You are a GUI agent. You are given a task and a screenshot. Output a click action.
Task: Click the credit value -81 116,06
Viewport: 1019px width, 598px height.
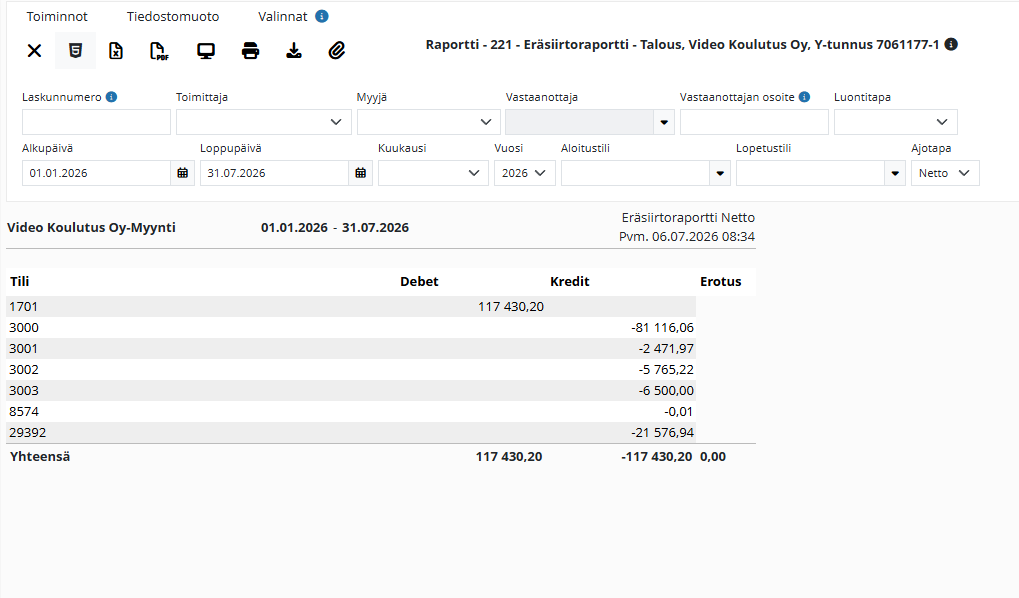pyautogui.click(x=662, y=328)
